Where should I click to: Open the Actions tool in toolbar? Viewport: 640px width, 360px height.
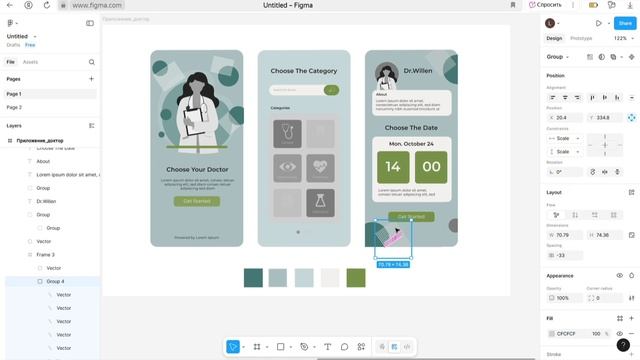pyautogui.click(x=361, y=347)
